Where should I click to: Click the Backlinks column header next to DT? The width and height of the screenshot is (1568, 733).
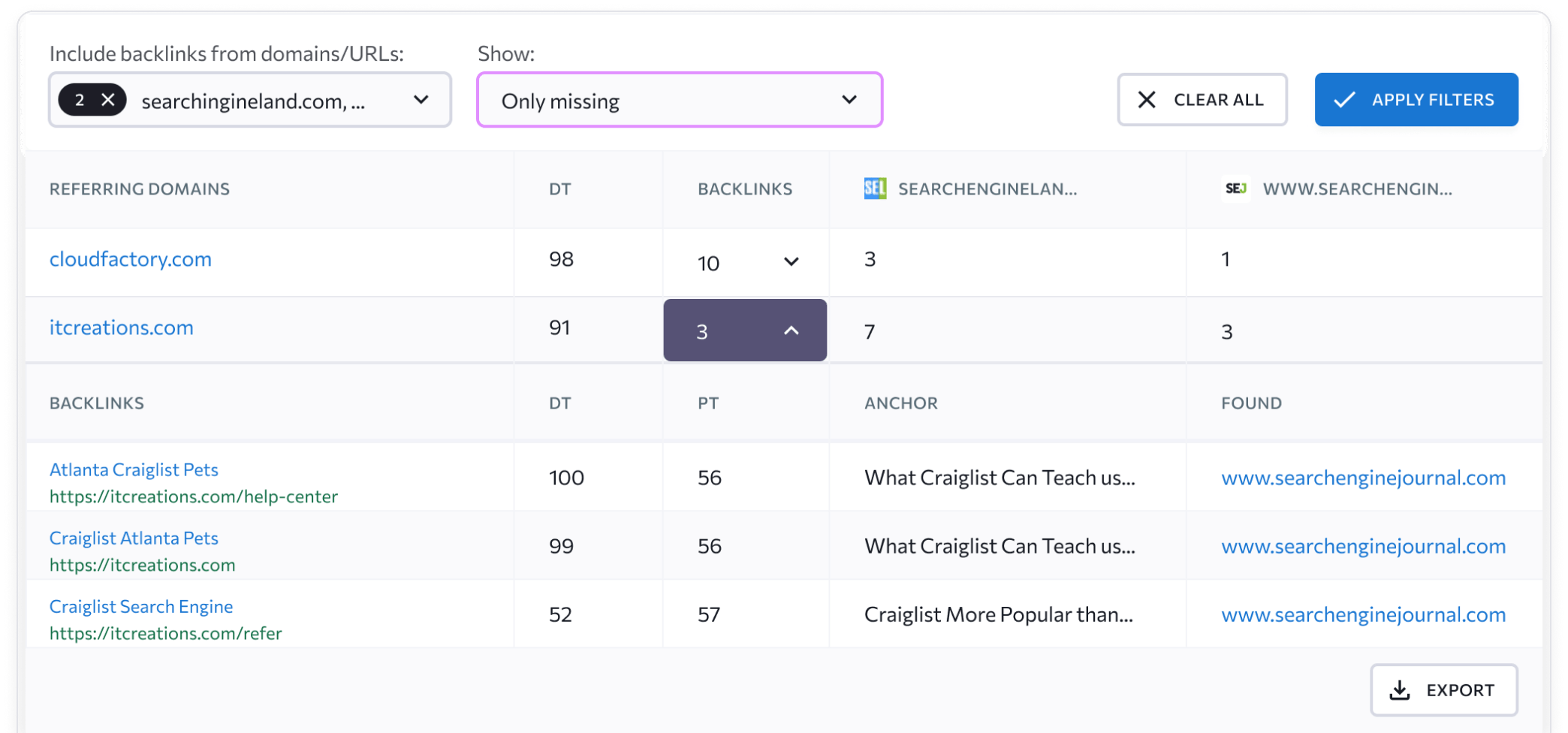pyautogui.click(x=745, y=189)
